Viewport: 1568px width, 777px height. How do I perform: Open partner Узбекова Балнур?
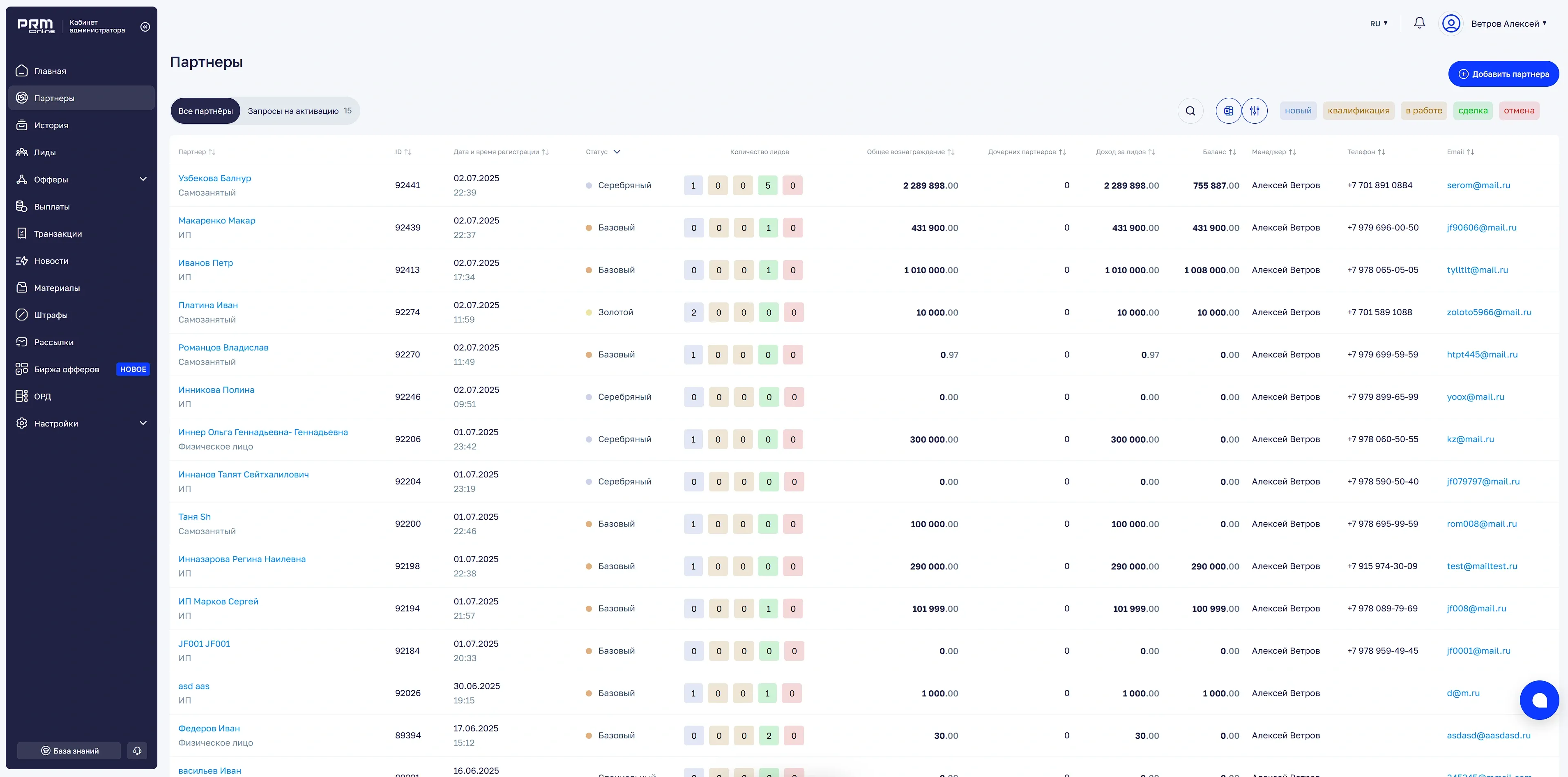pyautogui.click(x=214, y=178)
